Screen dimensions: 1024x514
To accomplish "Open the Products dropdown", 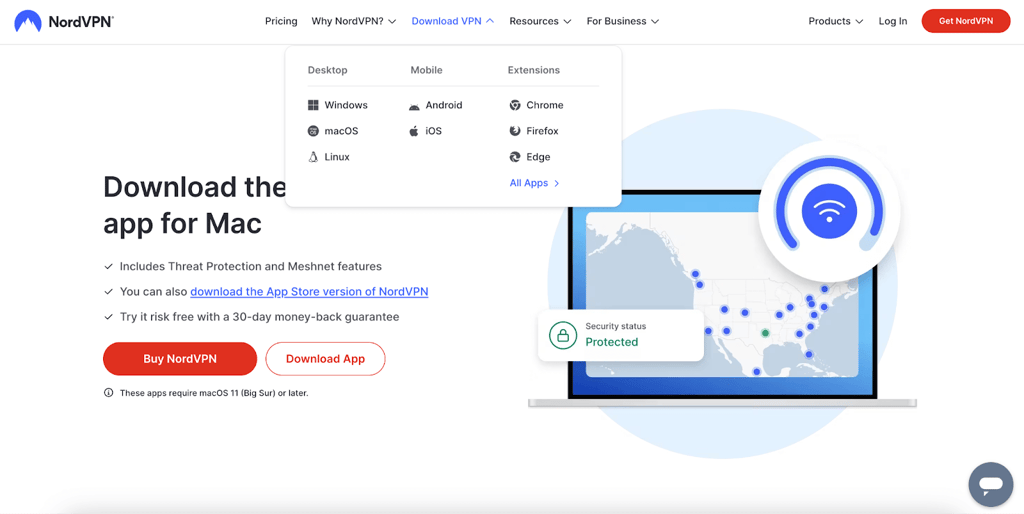I will coord(835,22).
